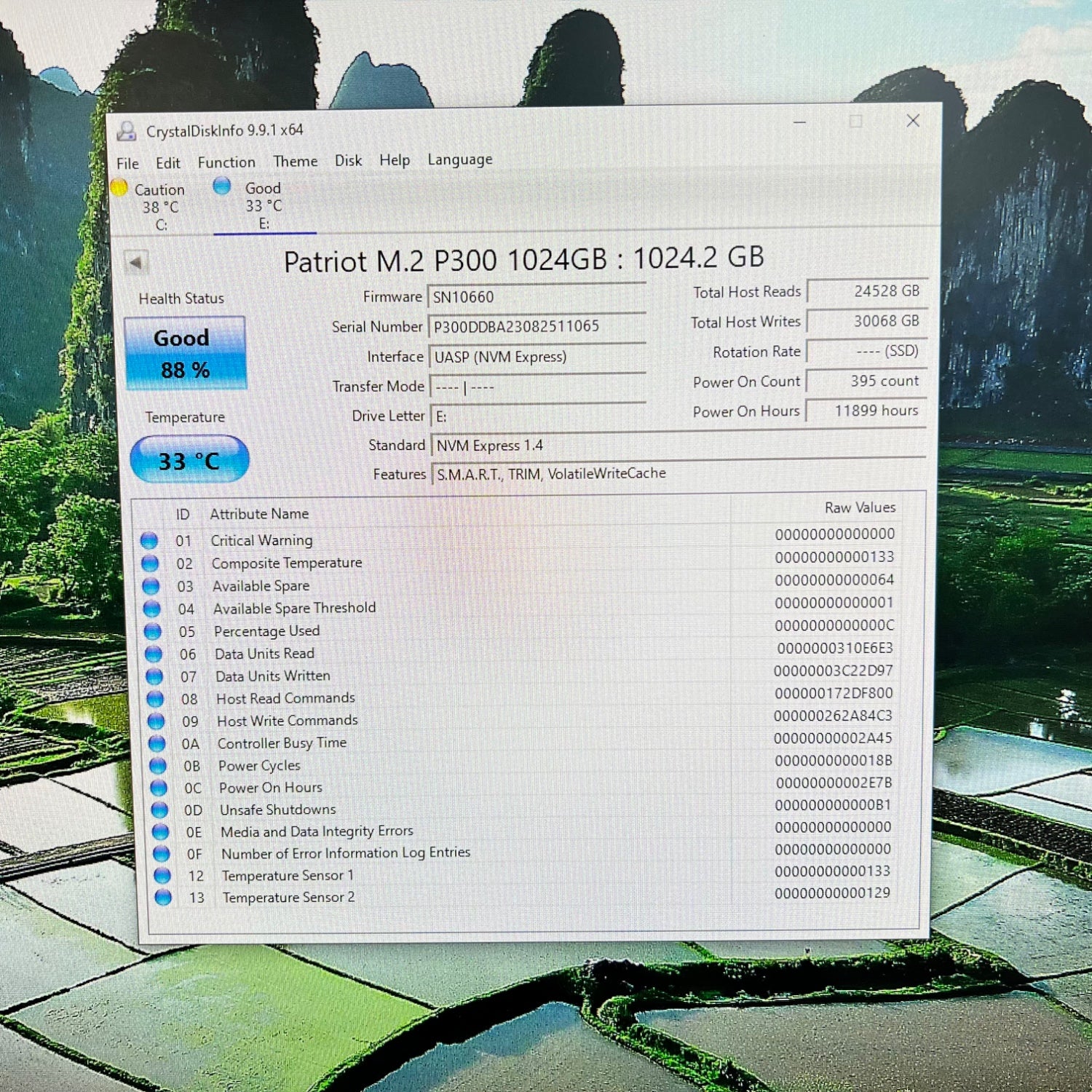Click the Raw Values column header
The image size is (1092, 1092).
click(860, 507)
